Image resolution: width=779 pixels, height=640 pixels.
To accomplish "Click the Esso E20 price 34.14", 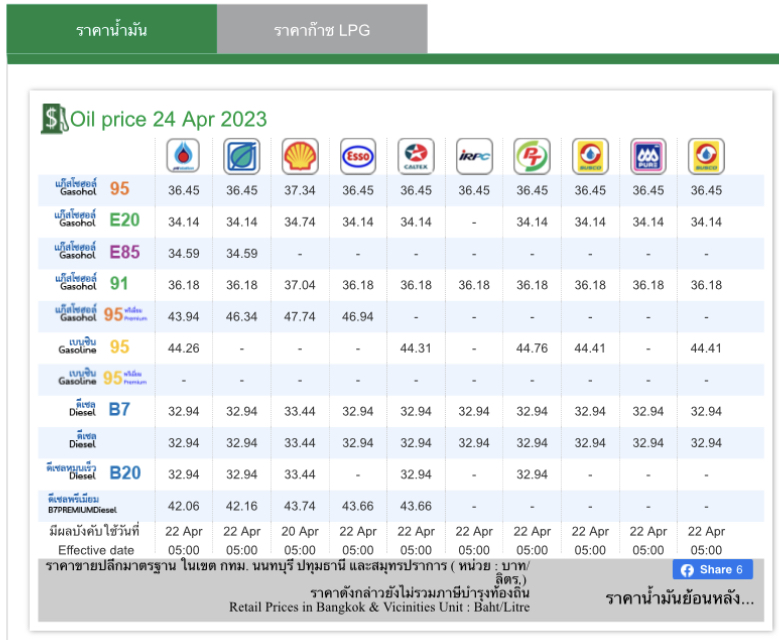I will (x=358, y=222).
